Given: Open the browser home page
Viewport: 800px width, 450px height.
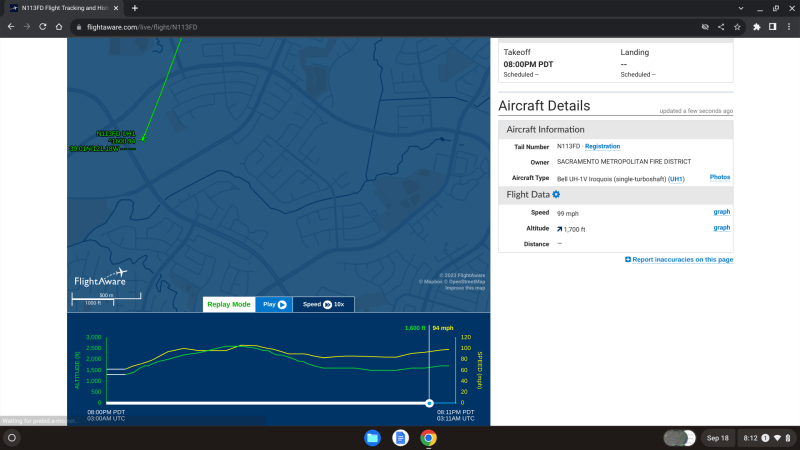Looking at the screenshot, I should (59, 27).
